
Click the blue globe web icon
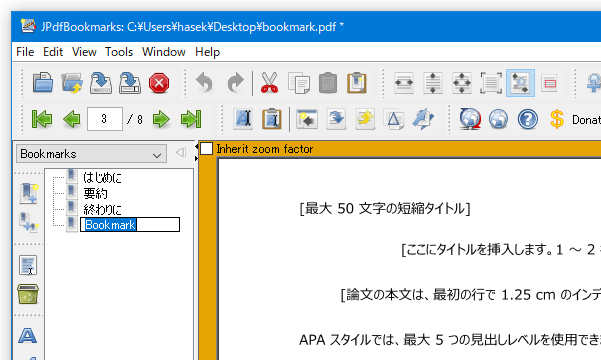pos(499,119)
